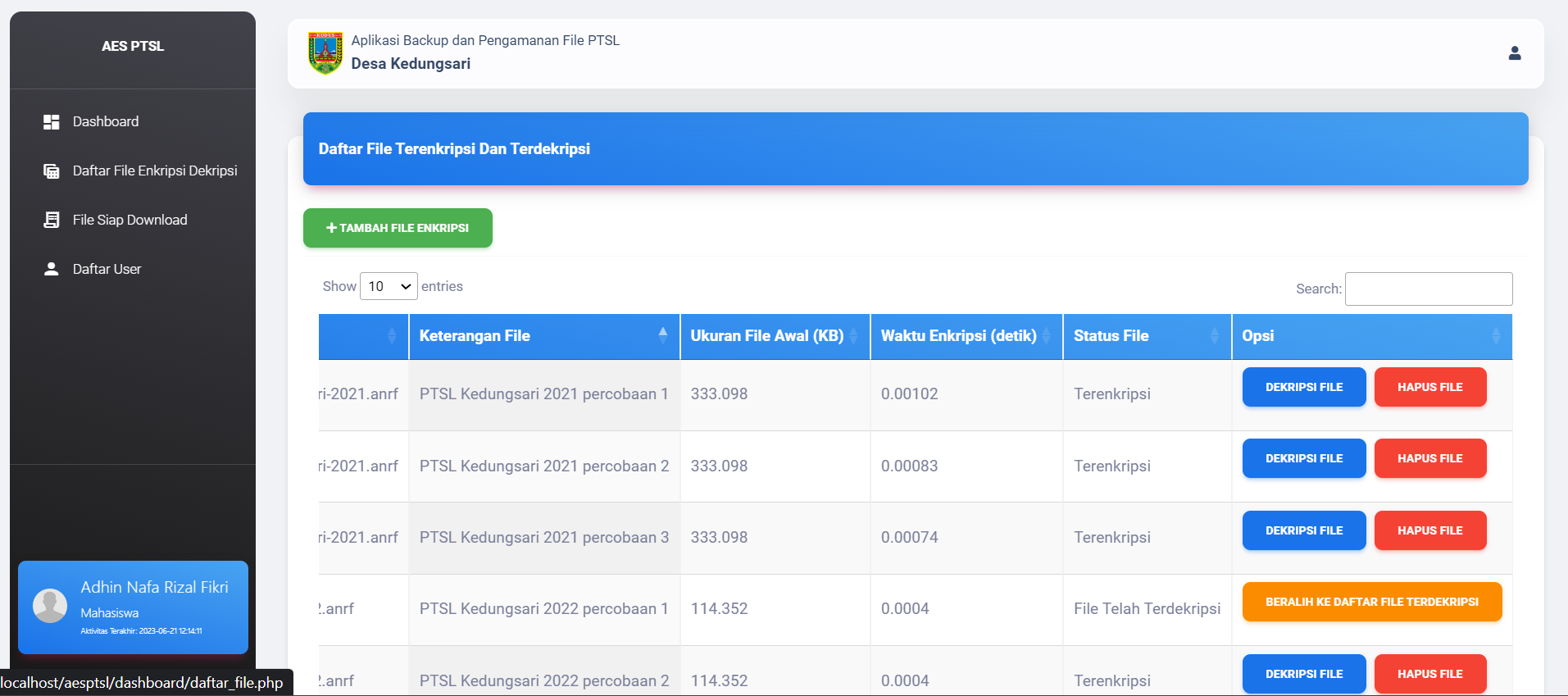The image size is (1568, 696).
Task: Open the user account icon at top right
Action: 1514,53
